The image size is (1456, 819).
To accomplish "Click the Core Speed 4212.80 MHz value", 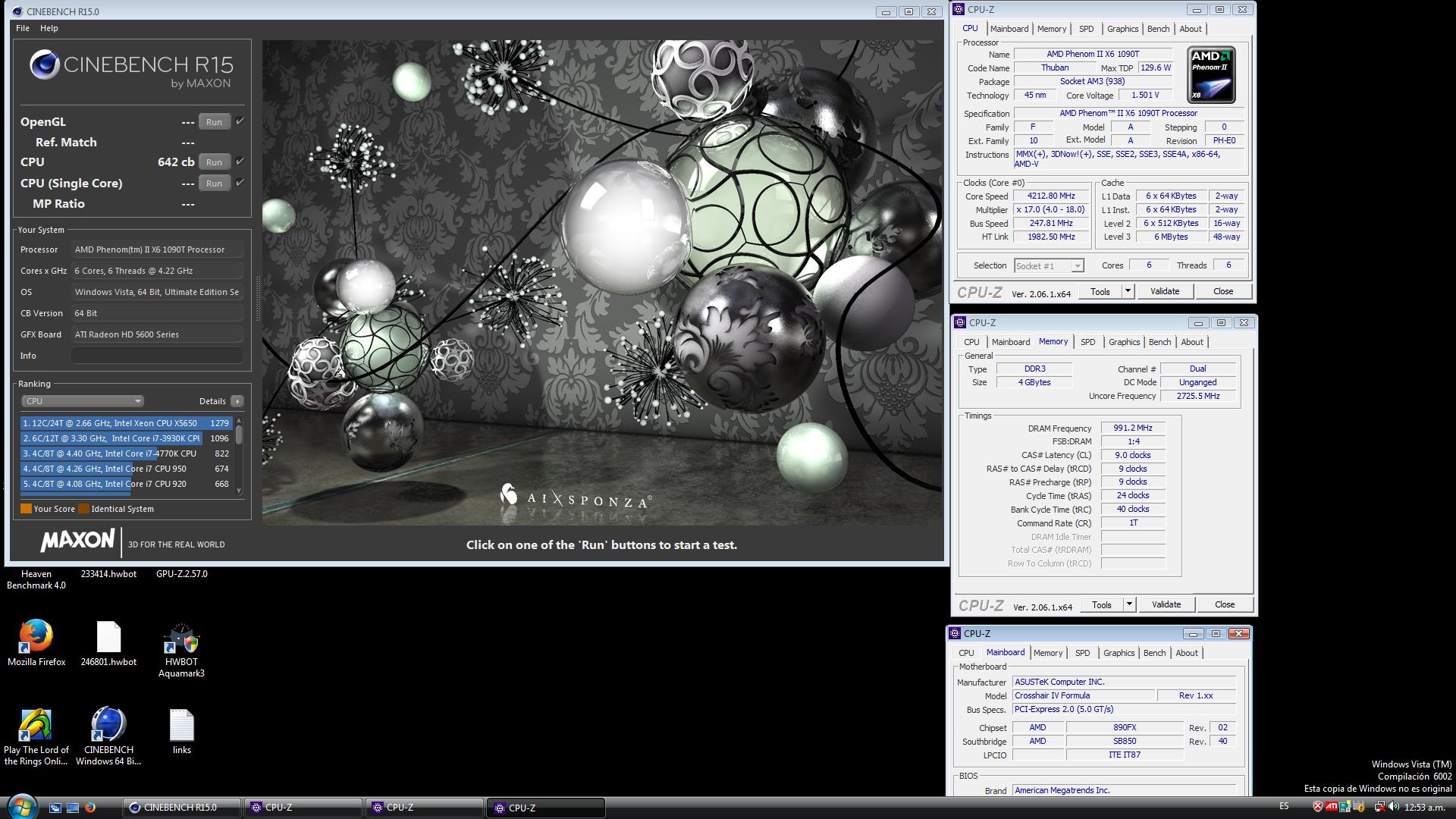I will point(1051,196).
